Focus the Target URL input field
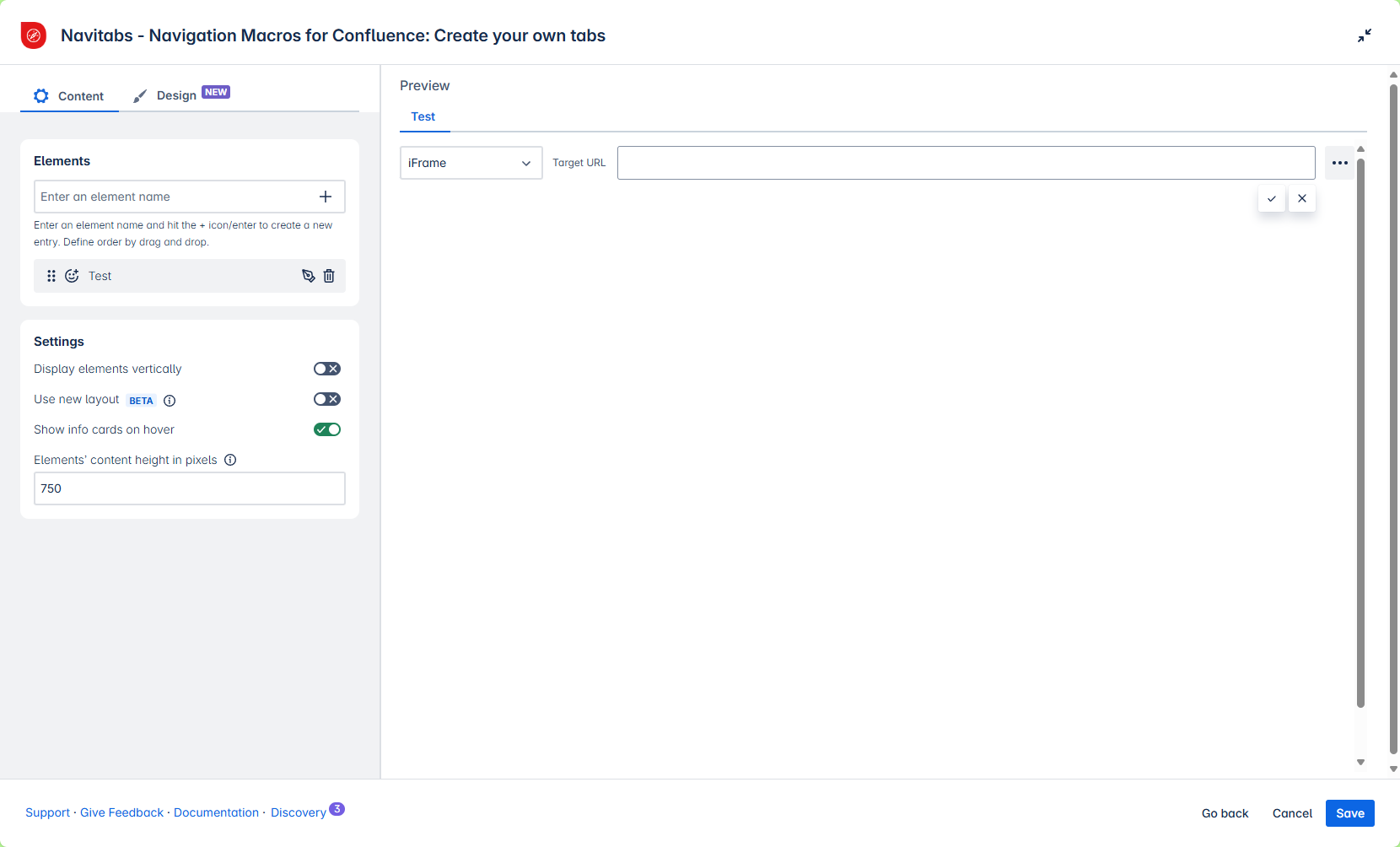Screen dimensions: 1400x847 [x=966, y=163]
